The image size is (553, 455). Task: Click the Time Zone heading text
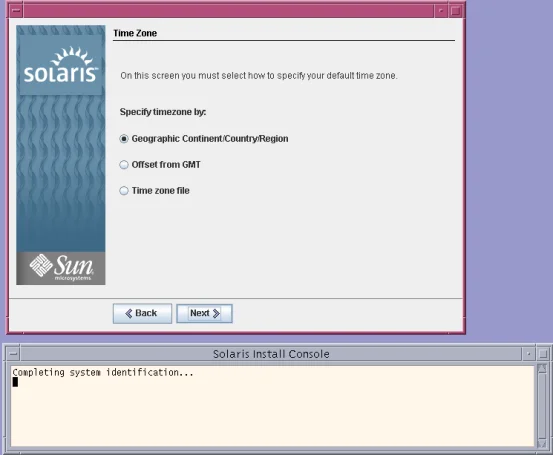[135, 33]
